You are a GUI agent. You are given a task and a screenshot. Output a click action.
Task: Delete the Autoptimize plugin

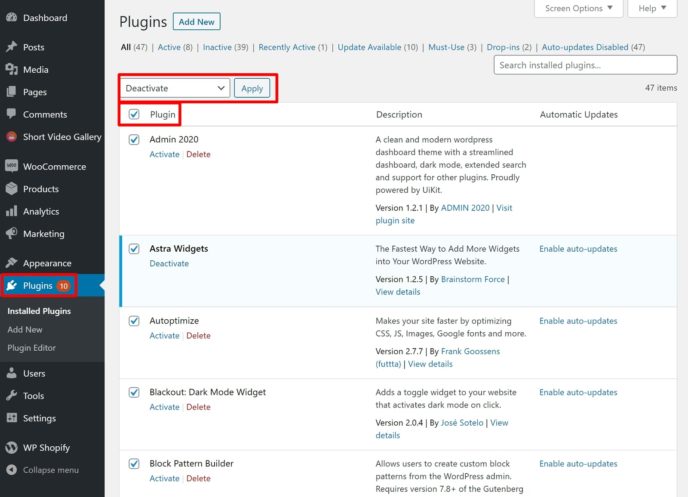[198, 336]
